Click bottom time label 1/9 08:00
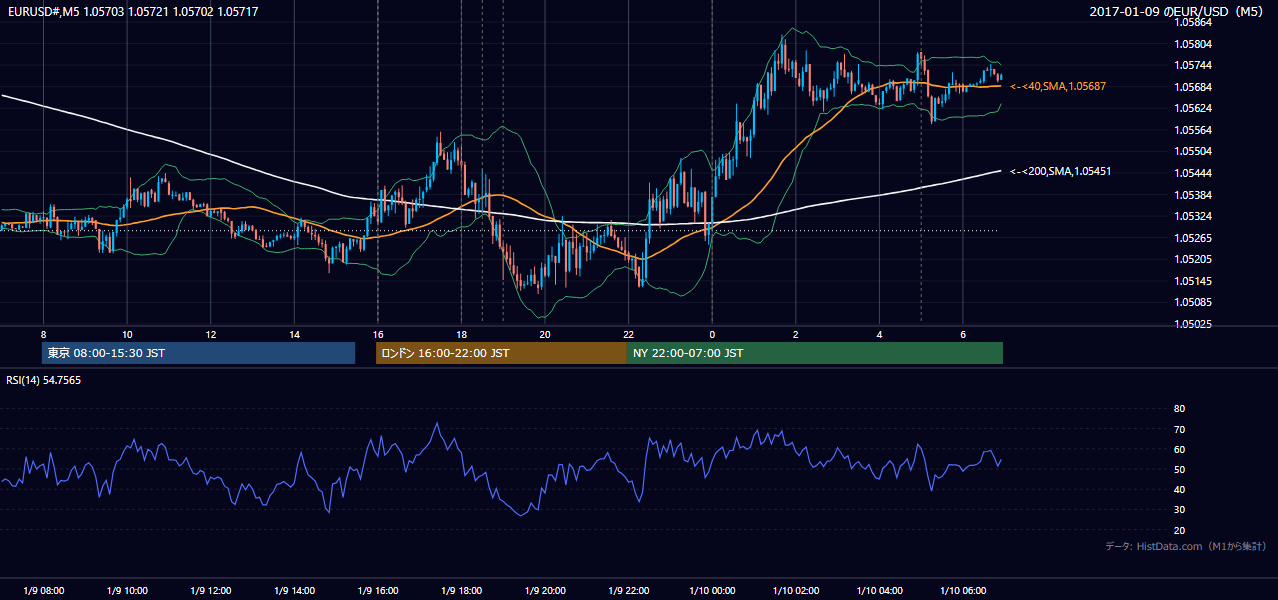The height and width of the screenshot is (600, 1278). 43,590
